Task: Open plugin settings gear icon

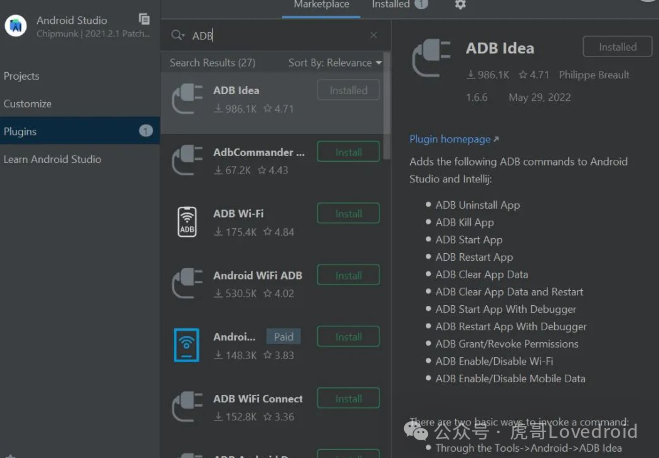Action: [460, 5]
